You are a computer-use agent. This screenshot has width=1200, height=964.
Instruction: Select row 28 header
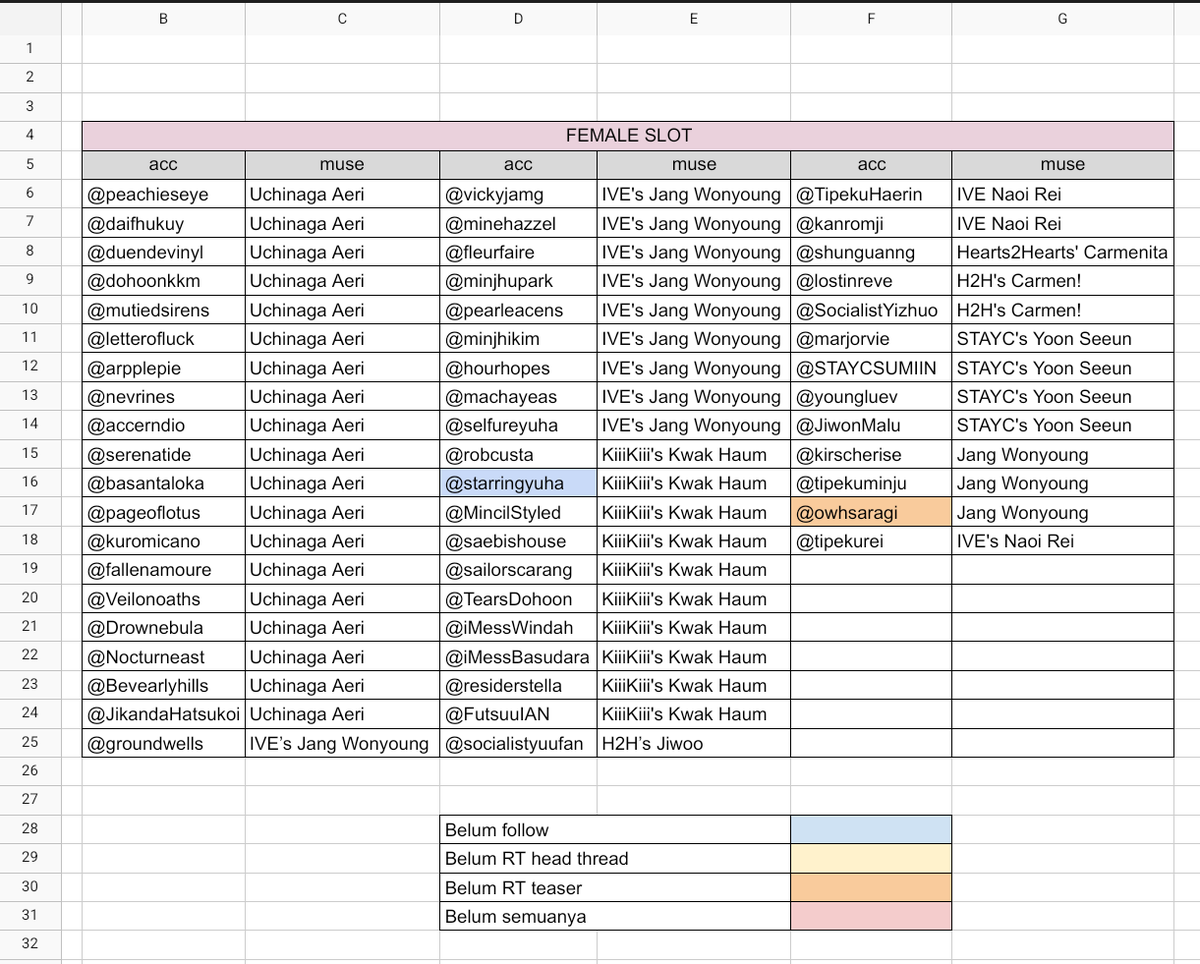point(29,830)
